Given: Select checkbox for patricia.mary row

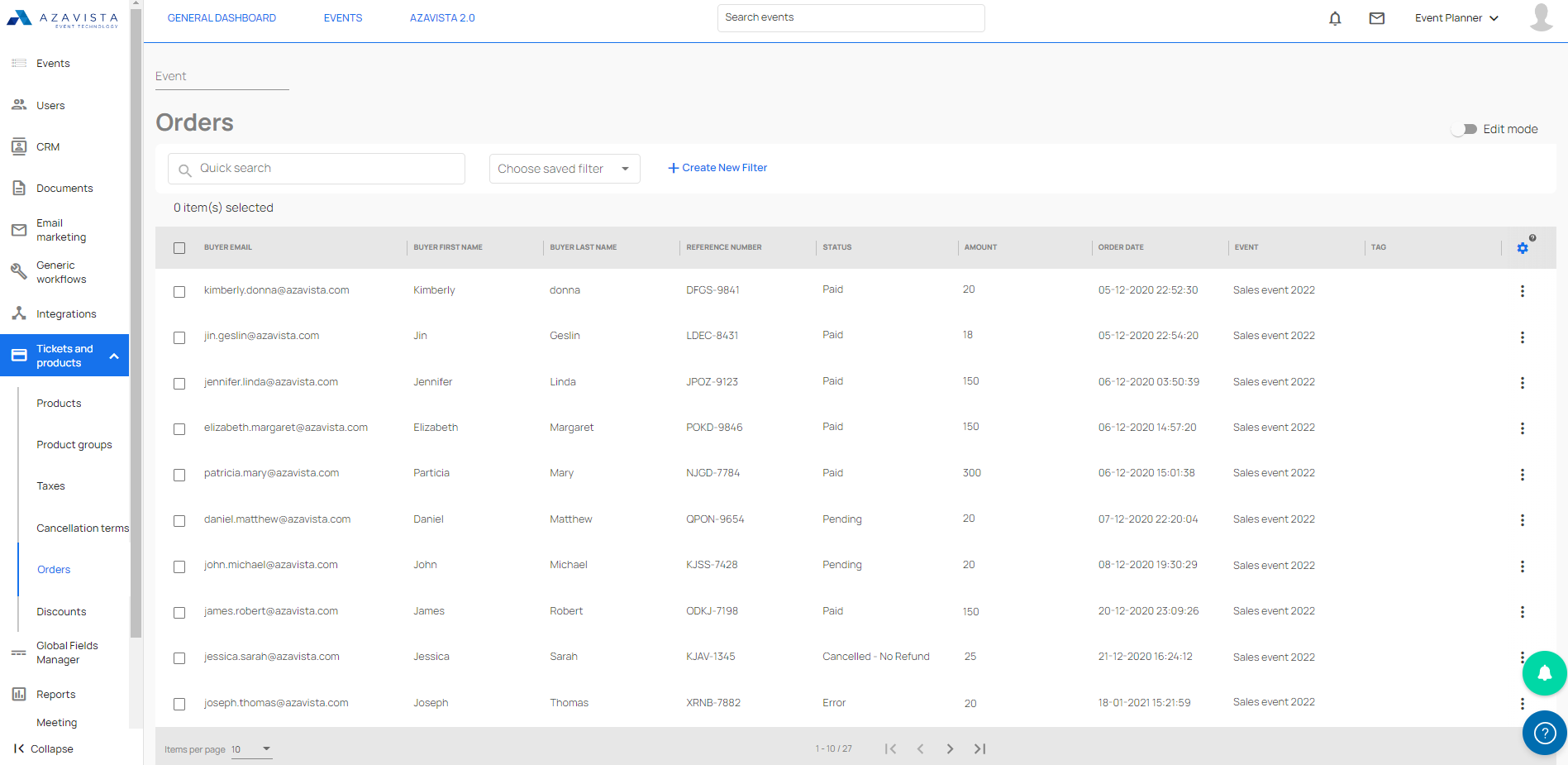Looking at the screenshot, I should [x=179, y=475].
